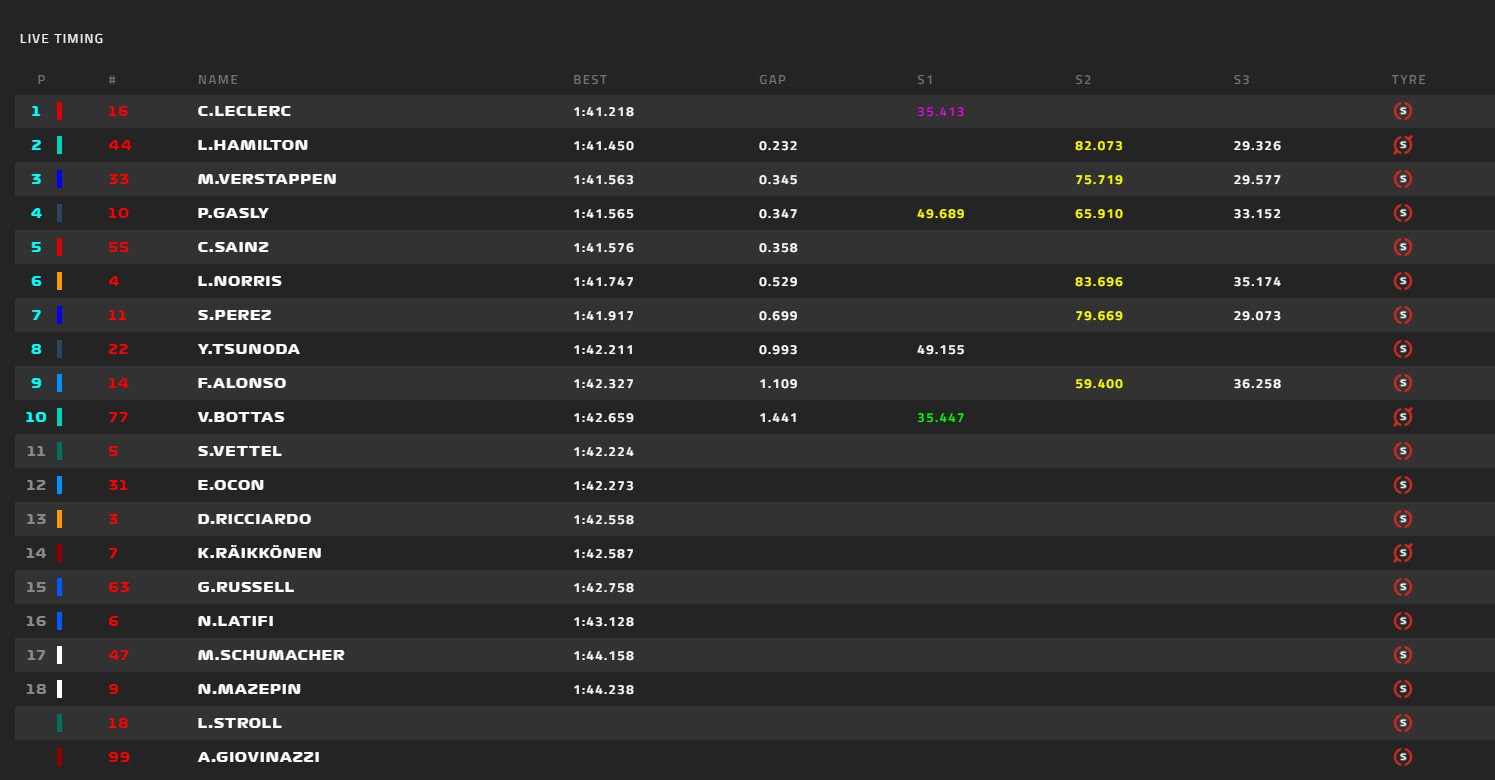Click the TYRE column header

(x=1408, y=80)
